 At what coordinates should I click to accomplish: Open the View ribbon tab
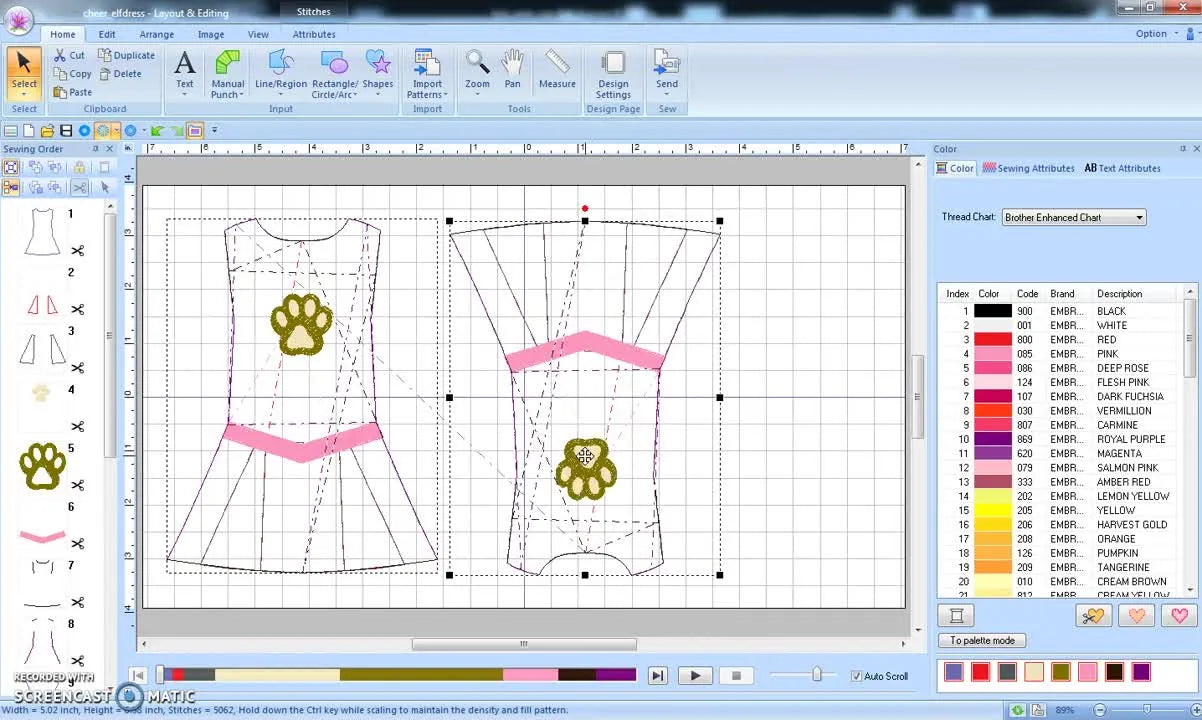pyautogui.click(x=258, y=34)
